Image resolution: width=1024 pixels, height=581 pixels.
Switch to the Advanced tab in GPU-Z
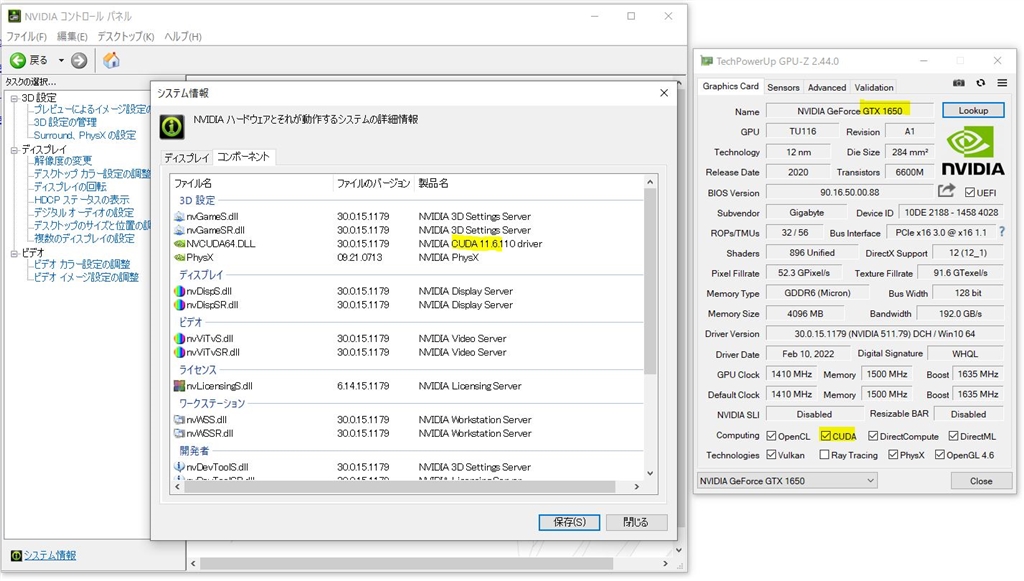pos(827,87)
